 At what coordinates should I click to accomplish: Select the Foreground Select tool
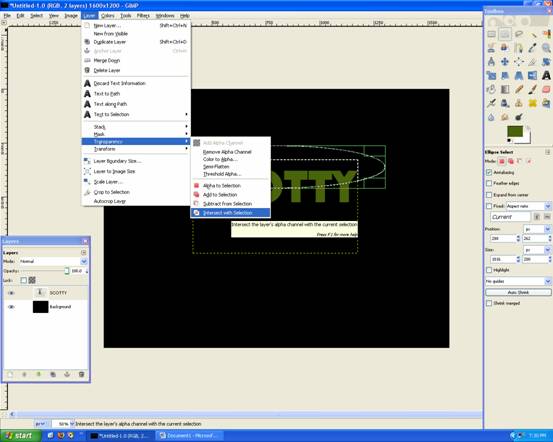tap(505, 48)
